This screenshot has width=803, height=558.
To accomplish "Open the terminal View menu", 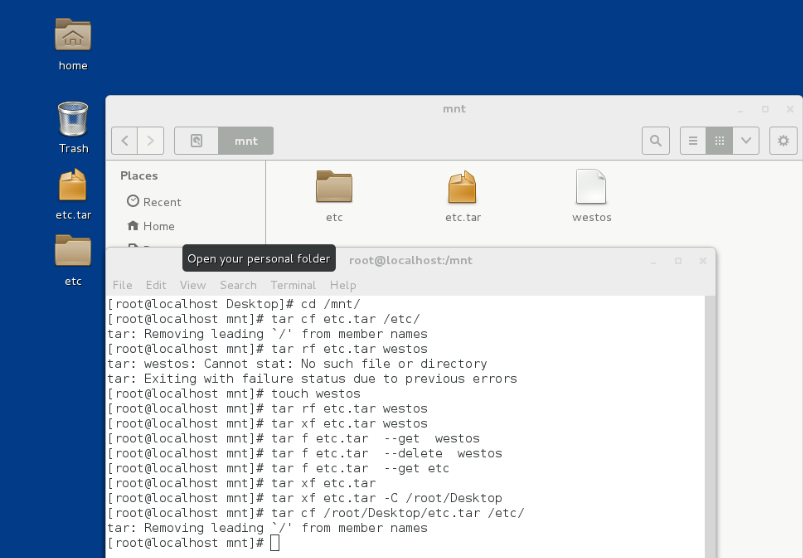I will pyautogui.click(x=193, y=285).
